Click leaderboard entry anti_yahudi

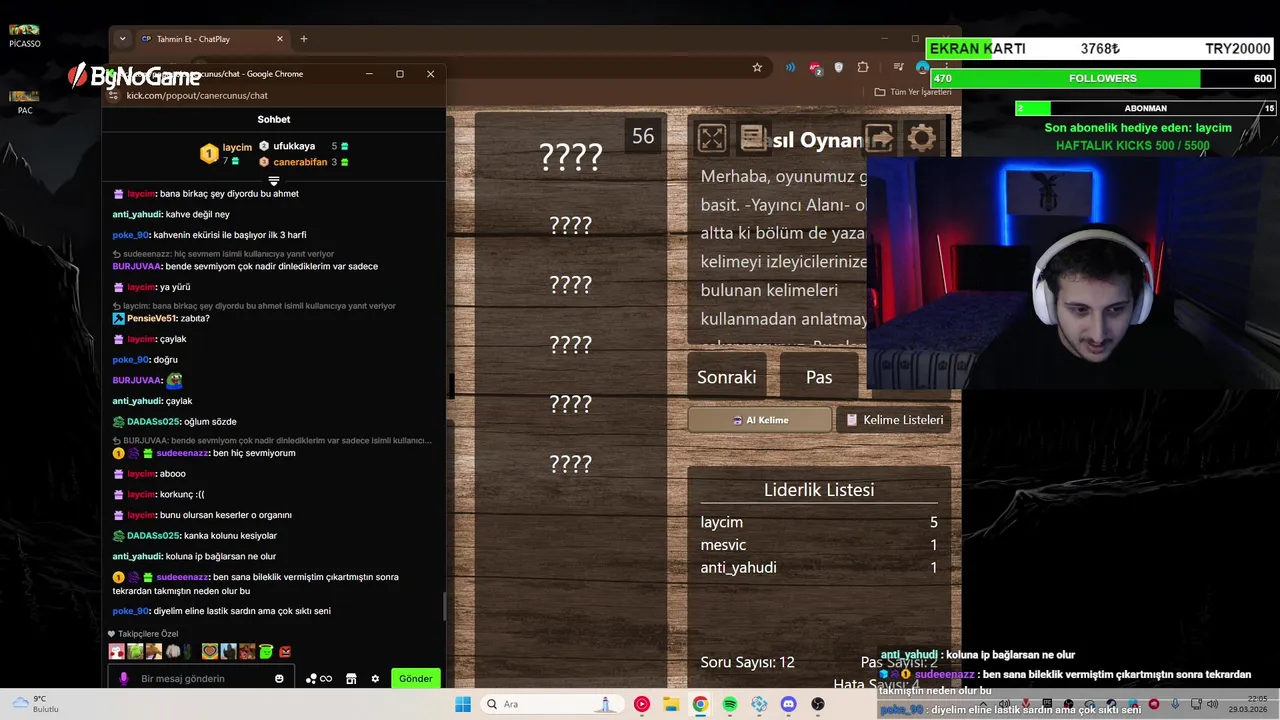[739, 568]
